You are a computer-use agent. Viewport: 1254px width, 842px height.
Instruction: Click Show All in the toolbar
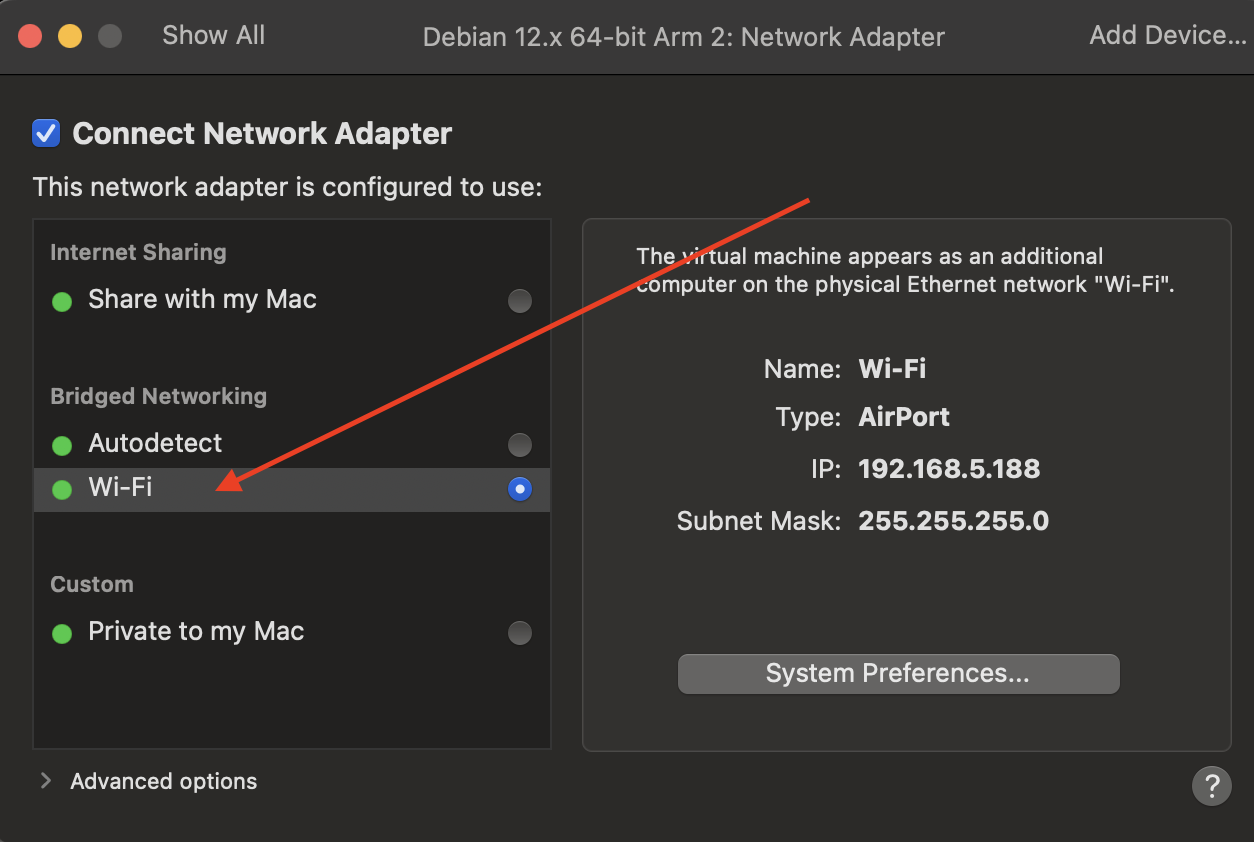(x=213, y=36)
